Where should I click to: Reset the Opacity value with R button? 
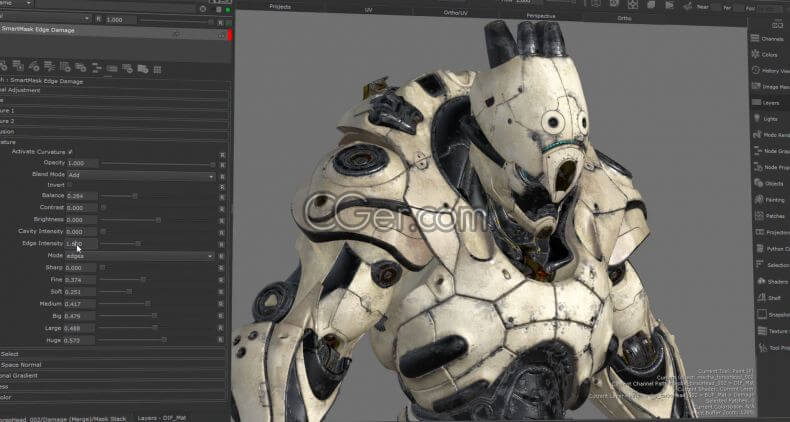point(222,165)
